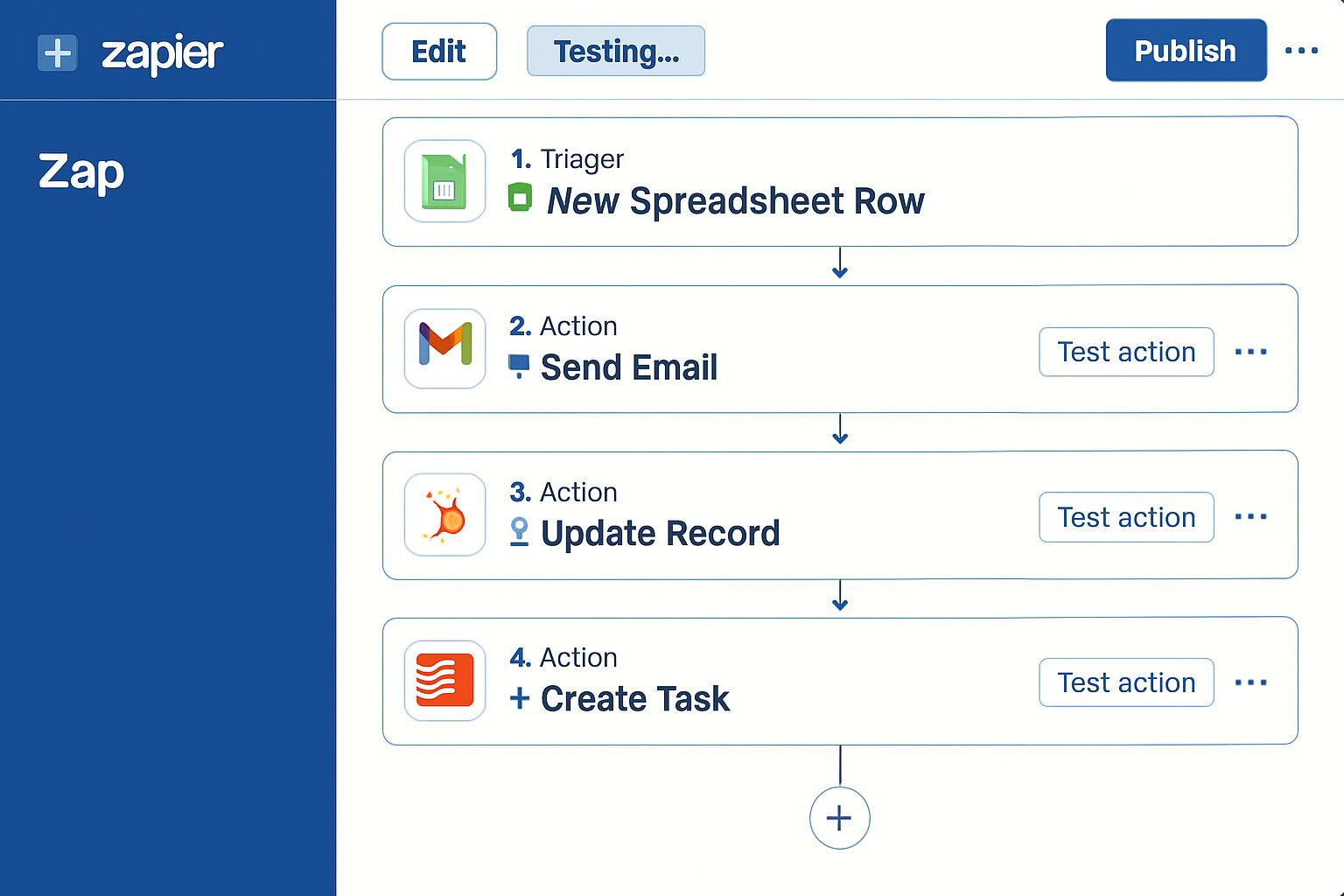Click the Gmail app icon
The image size is (1344, 896).
(x=444, y=348)
